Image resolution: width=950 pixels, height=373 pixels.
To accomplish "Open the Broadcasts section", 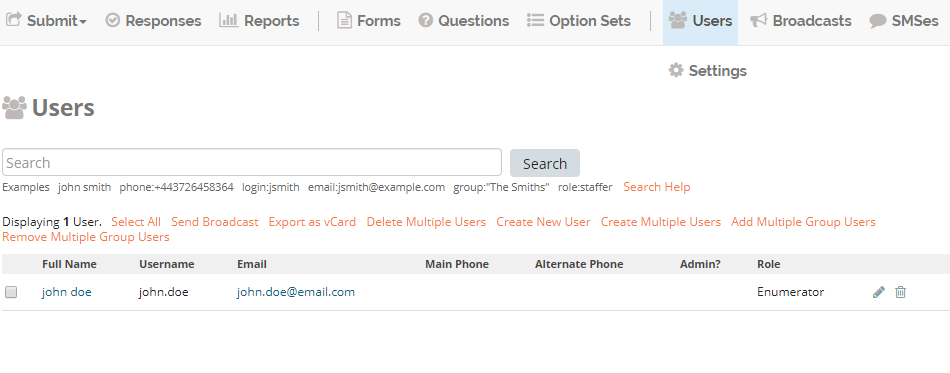I will (x=801, y=21).
